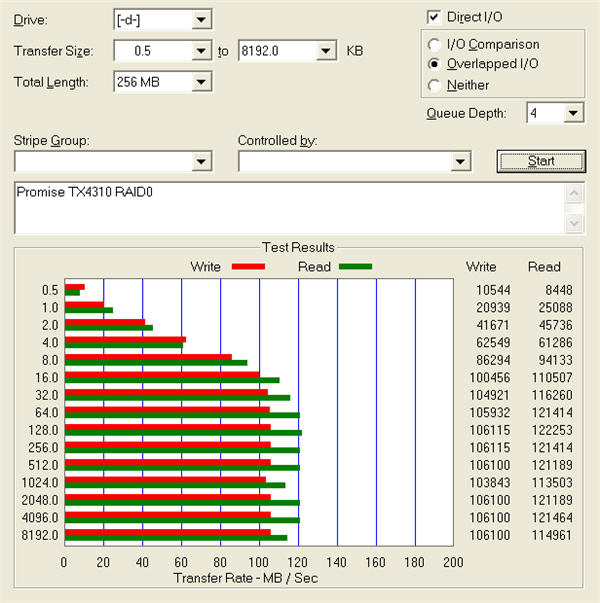Click the Write value 41671

point(493,325)
